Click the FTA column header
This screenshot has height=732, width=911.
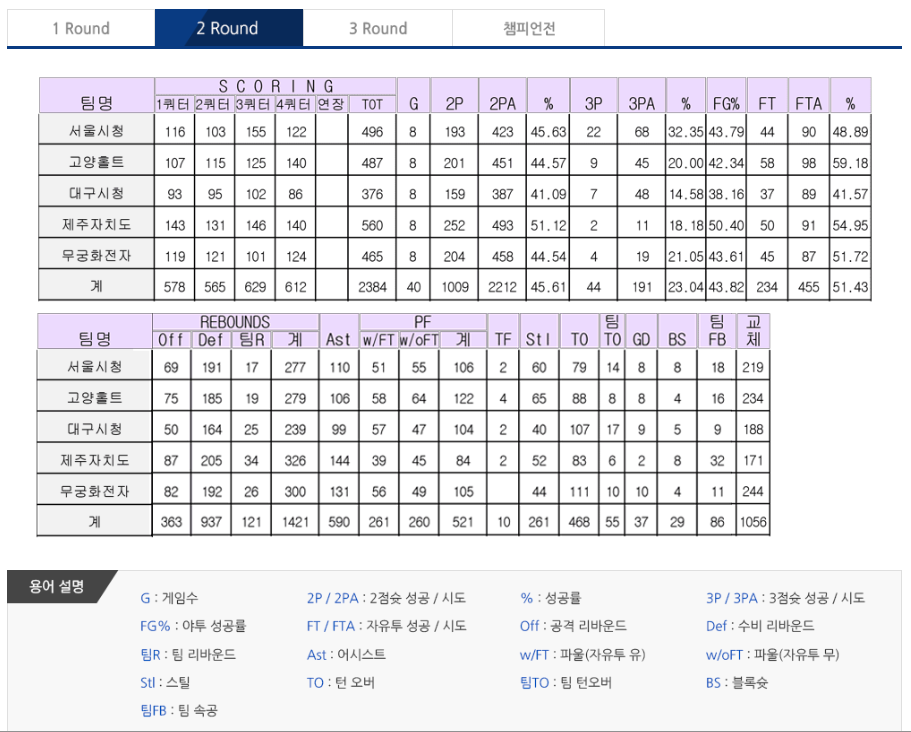pyautogui.click(x=809, y=96)
